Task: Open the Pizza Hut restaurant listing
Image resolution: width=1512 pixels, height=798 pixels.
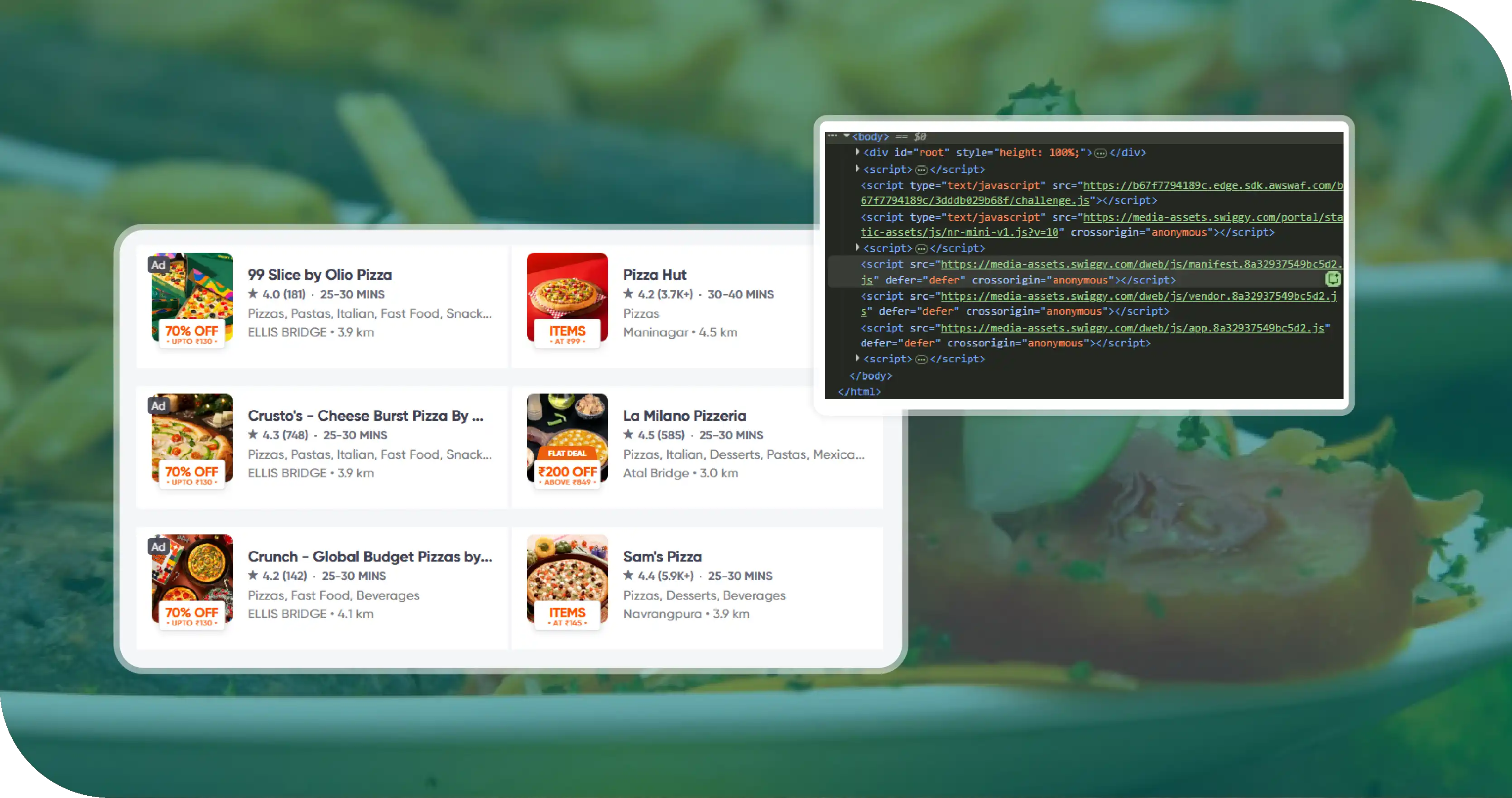Action: pos(654,274)
